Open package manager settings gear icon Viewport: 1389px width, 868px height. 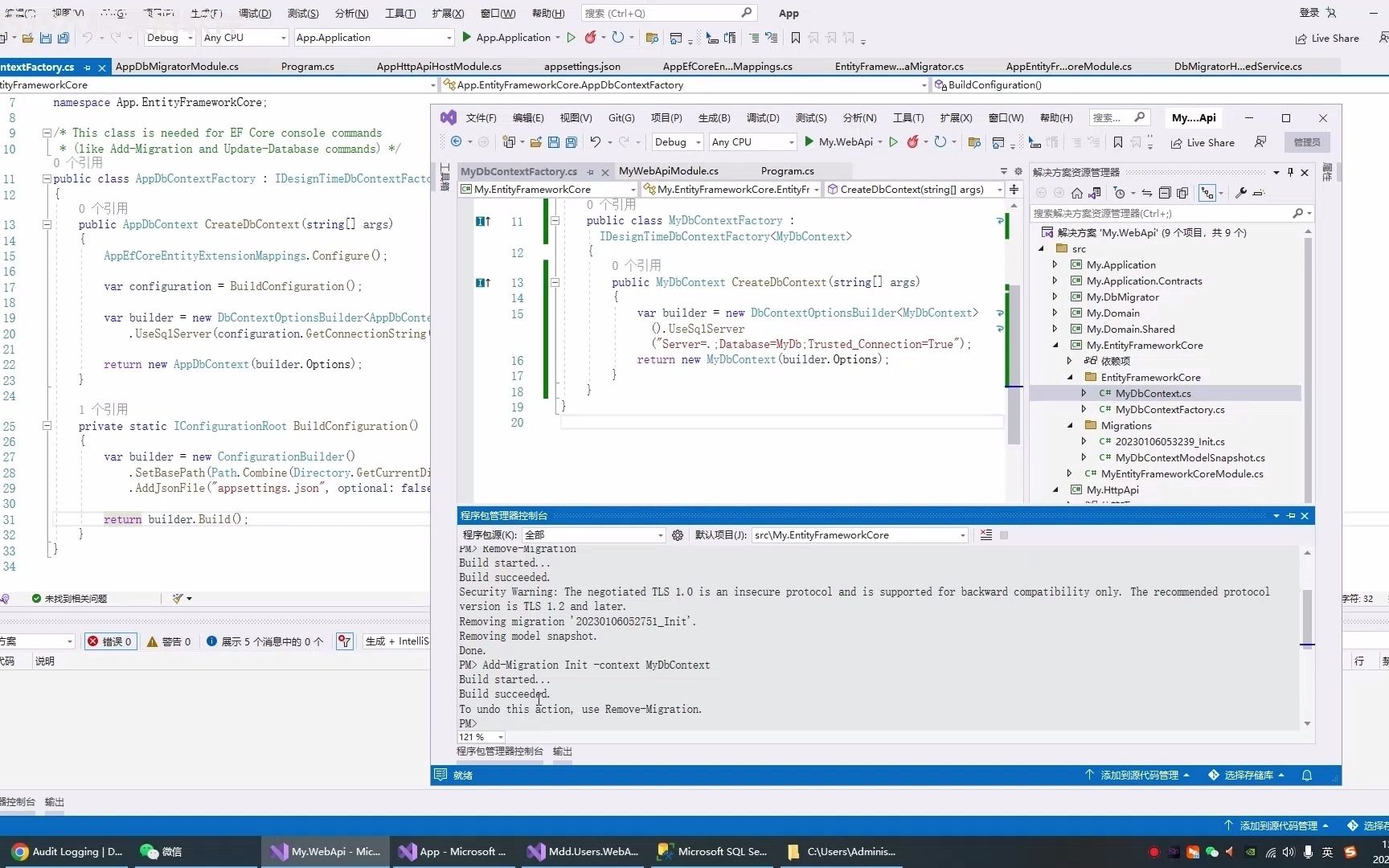678,535
